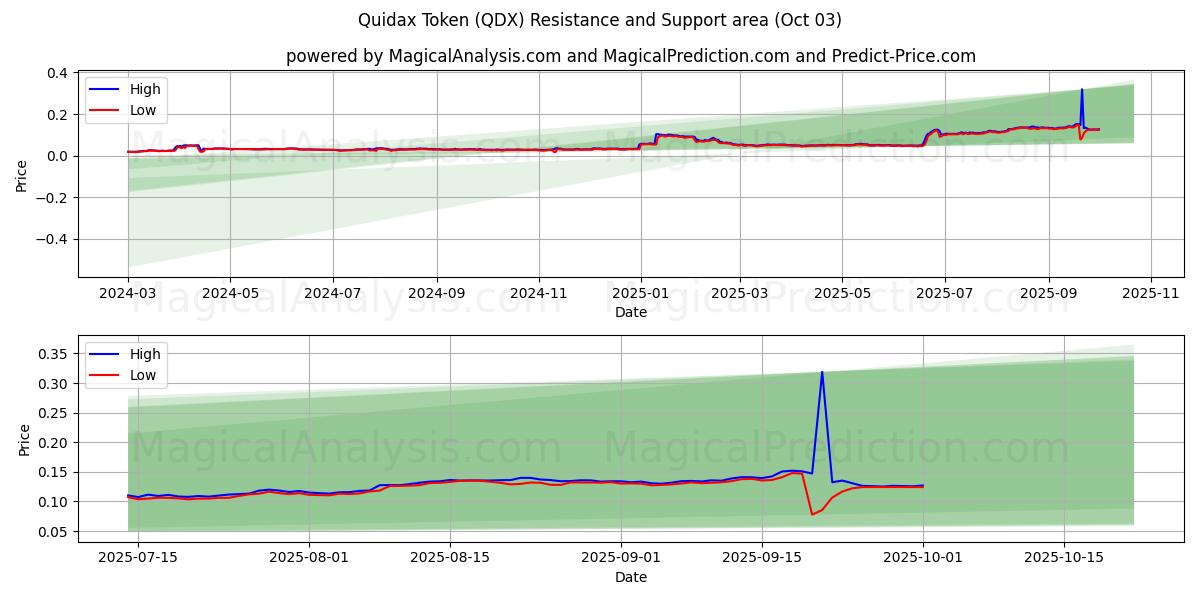Click the lowest point of the red dip in bottom chart
1200x600 pixels.
tap(812, 514)
